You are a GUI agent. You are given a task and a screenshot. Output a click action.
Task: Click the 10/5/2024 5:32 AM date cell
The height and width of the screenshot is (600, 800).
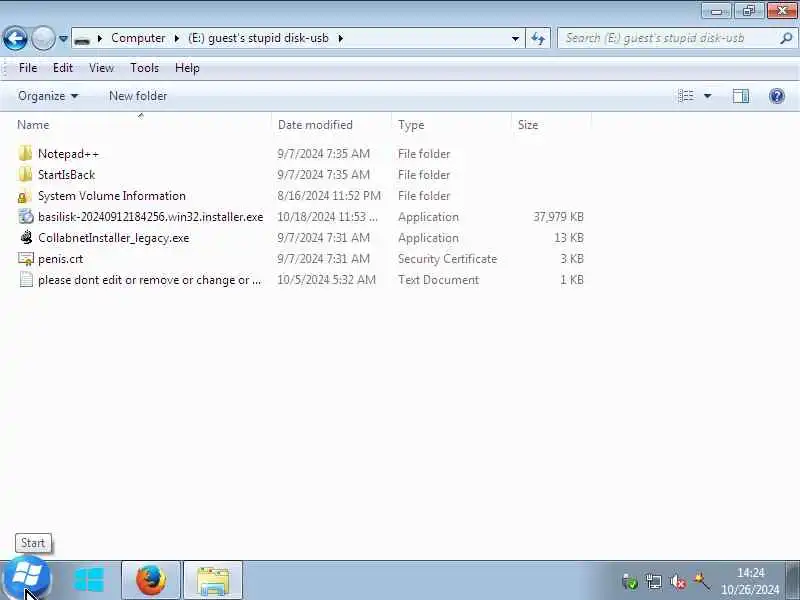pyautogui.click(x=327, y=280)
